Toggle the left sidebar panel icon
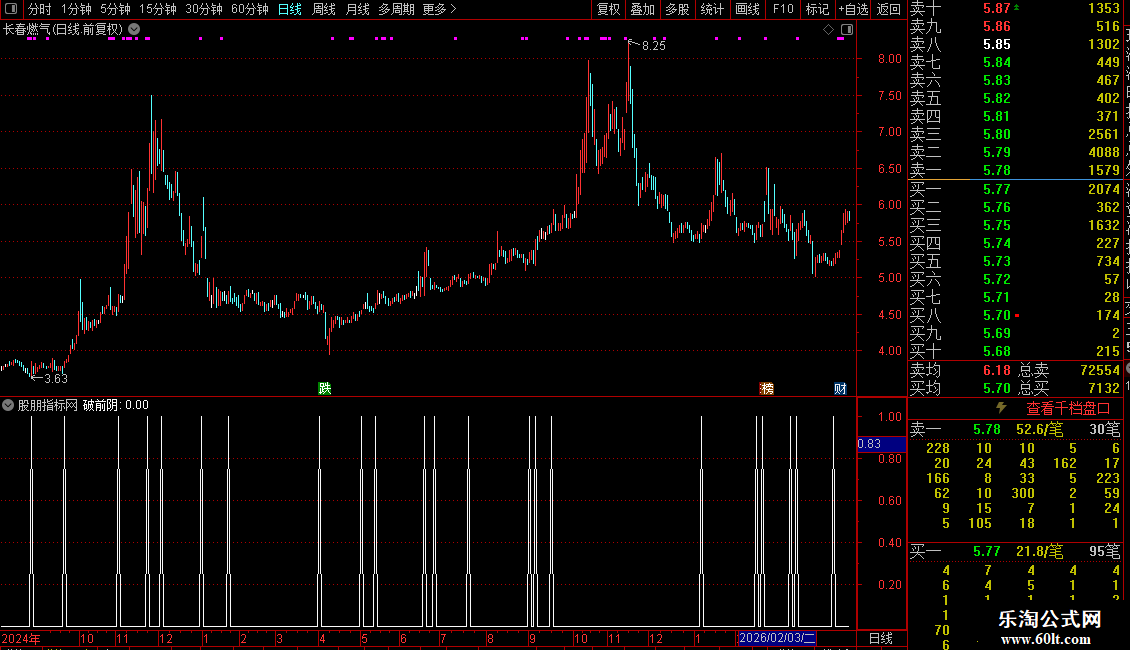 (11, 9)
